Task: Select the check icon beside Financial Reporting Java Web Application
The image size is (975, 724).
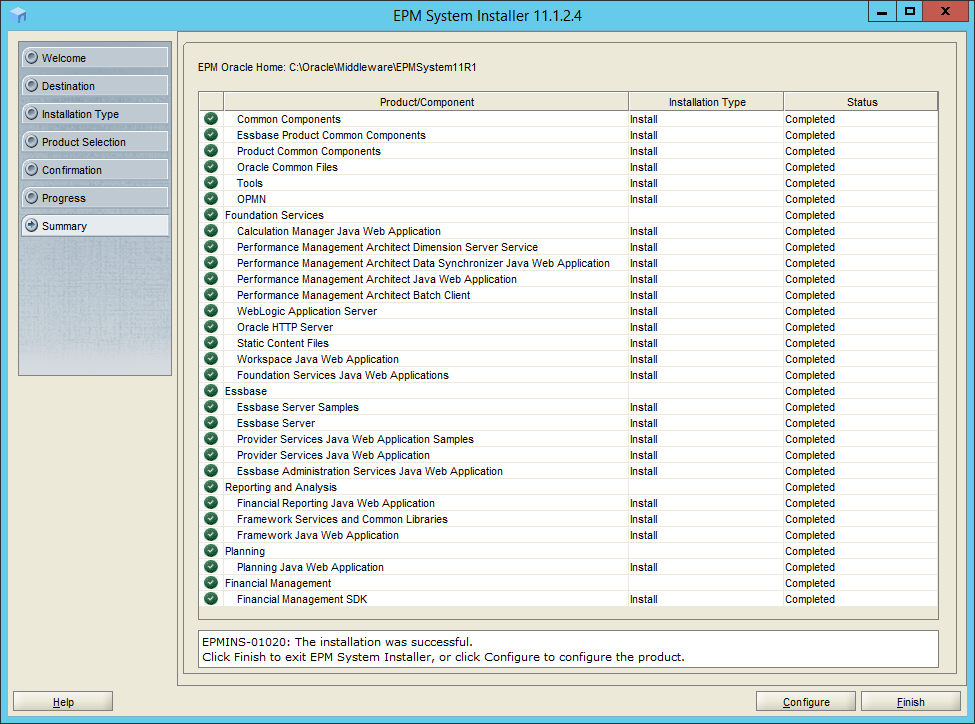Action: coord(211,503)
